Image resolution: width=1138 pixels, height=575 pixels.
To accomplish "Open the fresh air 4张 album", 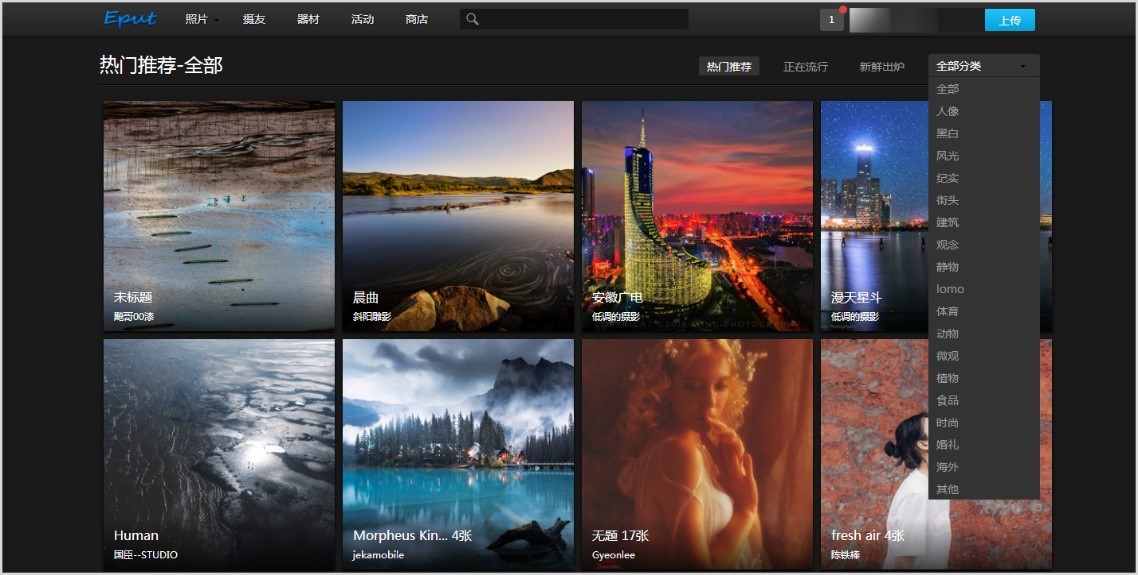I will click(x=875, y=454).
